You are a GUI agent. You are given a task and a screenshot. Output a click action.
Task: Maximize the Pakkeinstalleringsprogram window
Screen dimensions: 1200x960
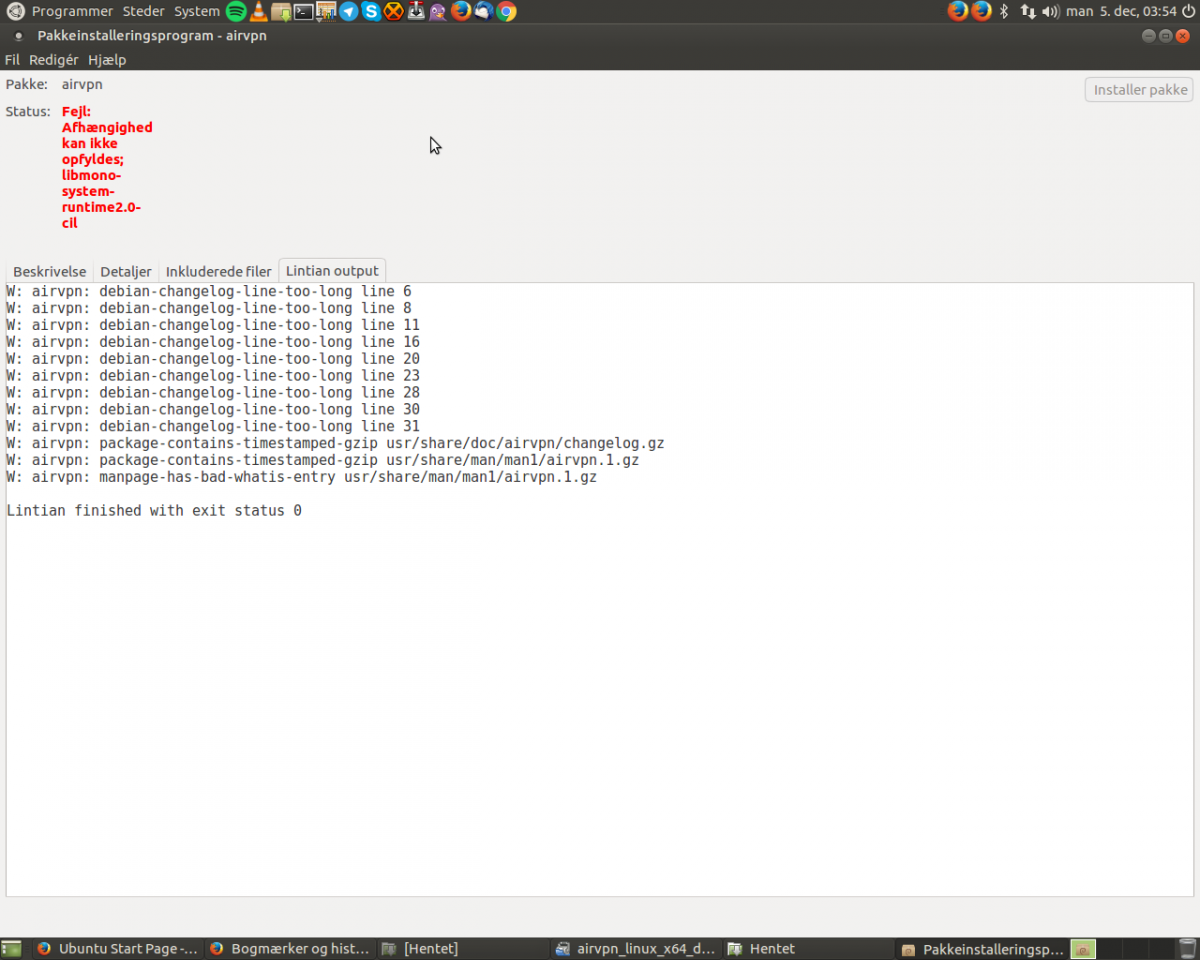click(x=1165, y=35)
